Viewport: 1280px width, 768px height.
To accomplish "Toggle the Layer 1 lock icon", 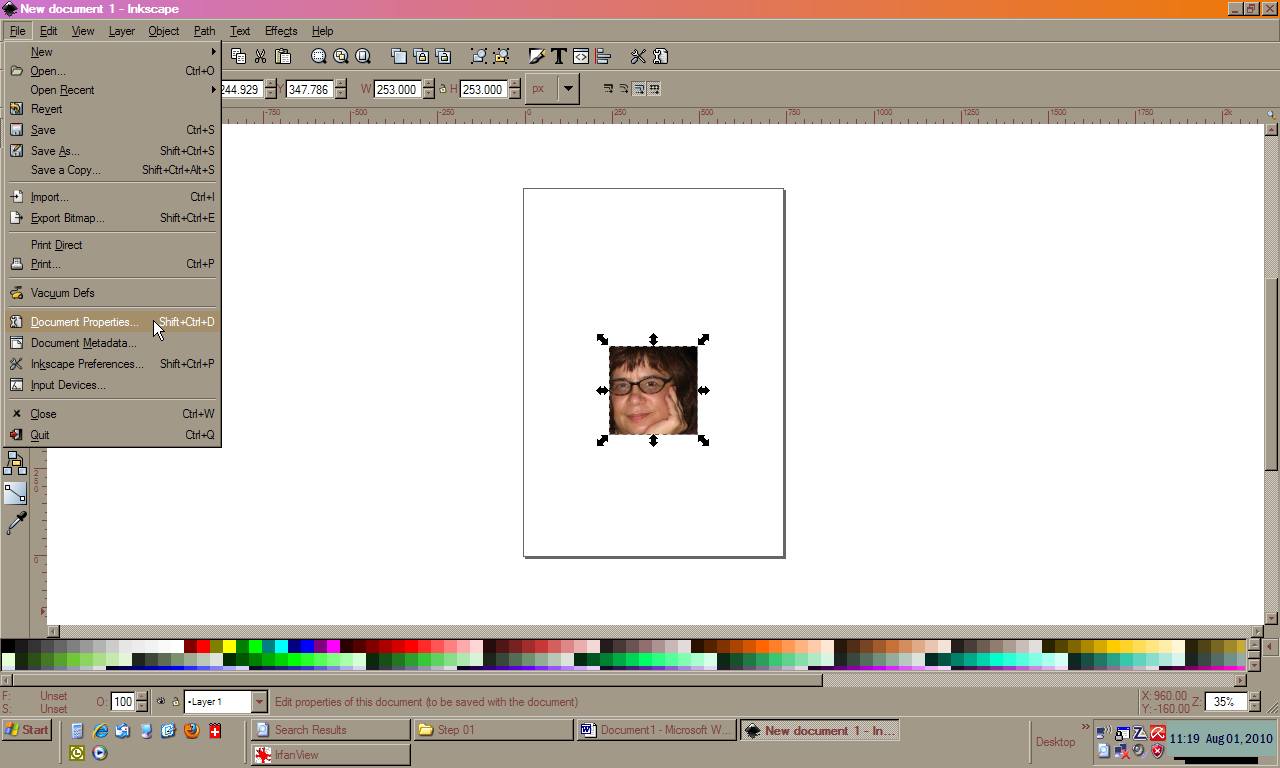I will click(175, 701).
